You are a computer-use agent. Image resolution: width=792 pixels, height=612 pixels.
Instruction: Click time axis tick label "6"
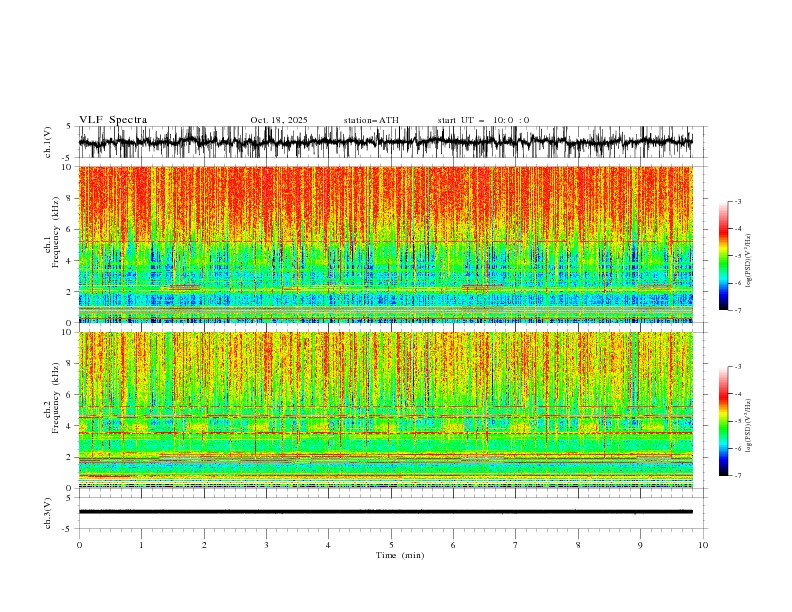454,545
